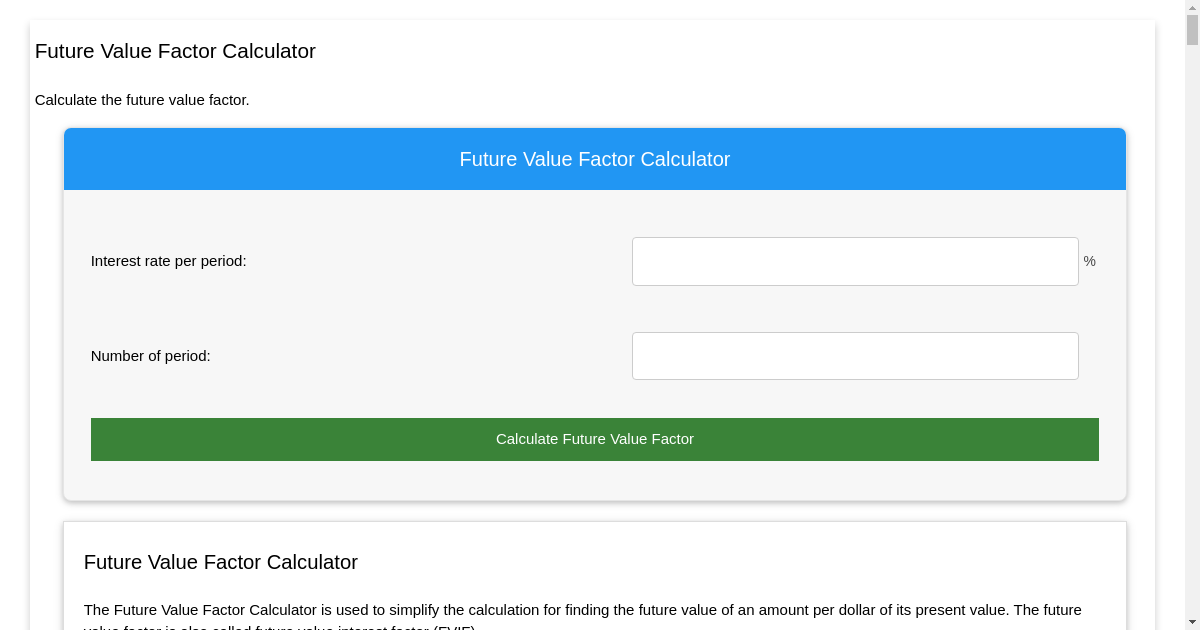Click the scrollbar up arrow
Image resolution: width=1200 pixels, height=630 pixels.
click(1193, 7)
